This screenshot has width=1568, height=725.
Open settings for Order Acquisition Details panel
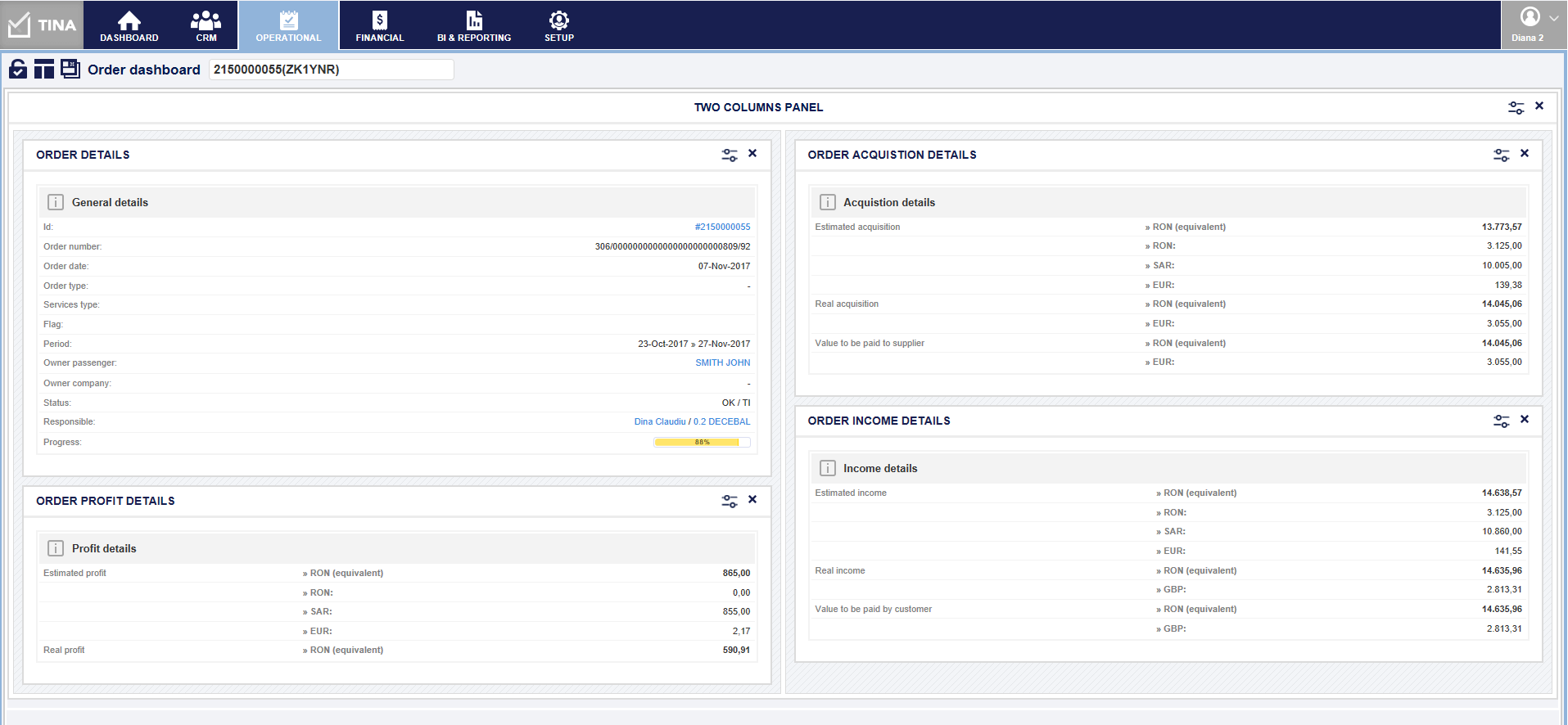tap(1501, 155)
